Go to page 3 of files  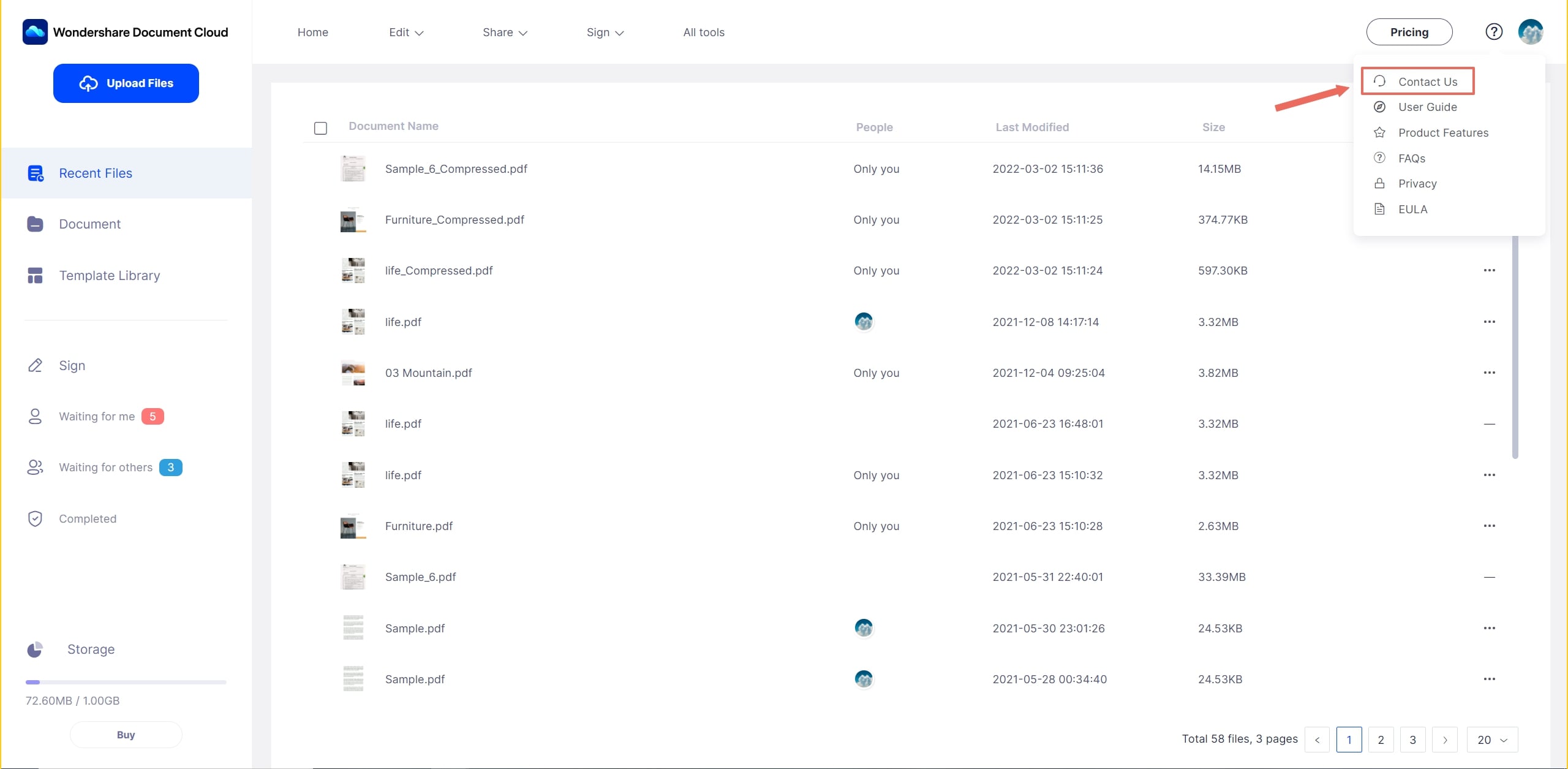coord(1412,740)
